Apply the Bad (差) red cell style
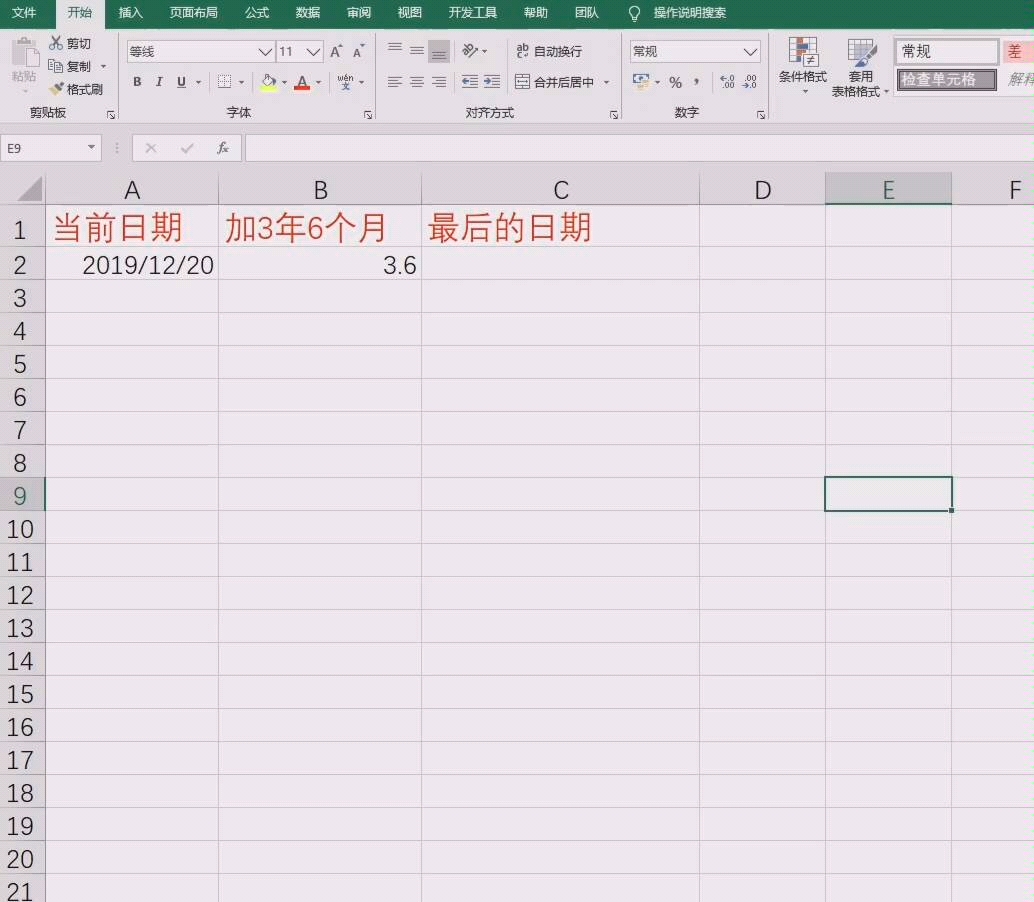 (1018, 51)
